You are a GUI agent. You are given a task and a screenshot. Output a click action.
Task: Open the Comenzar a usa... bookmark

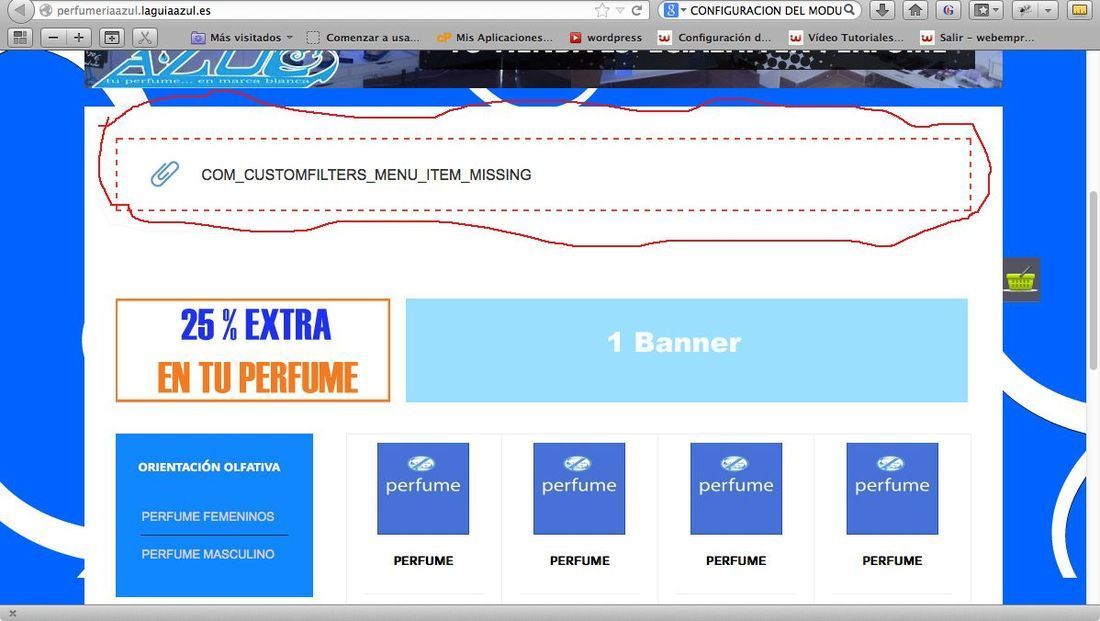(363, 37)
